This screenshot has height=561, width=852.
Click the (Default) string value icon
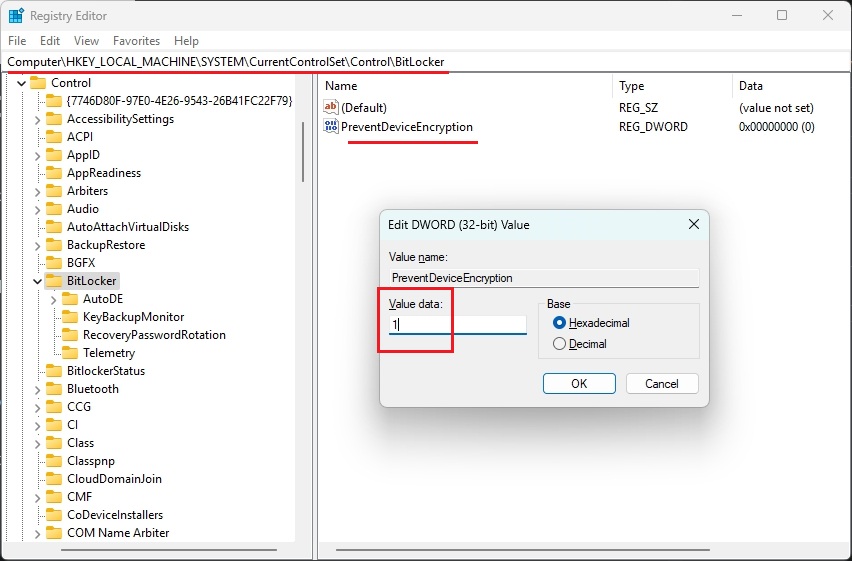[x=331, y=107]
